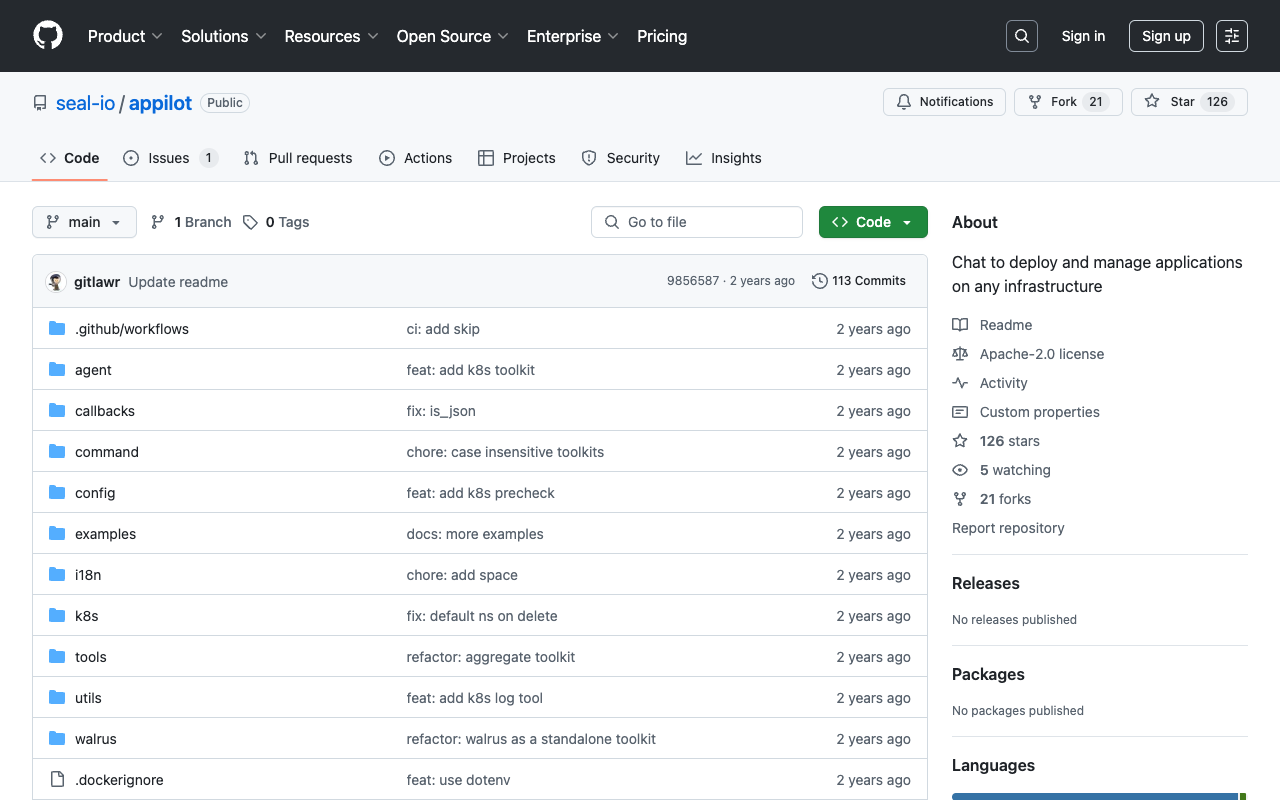Switch to the Actions tab
Screen dimensions: 1280x800
pos(415,158)
